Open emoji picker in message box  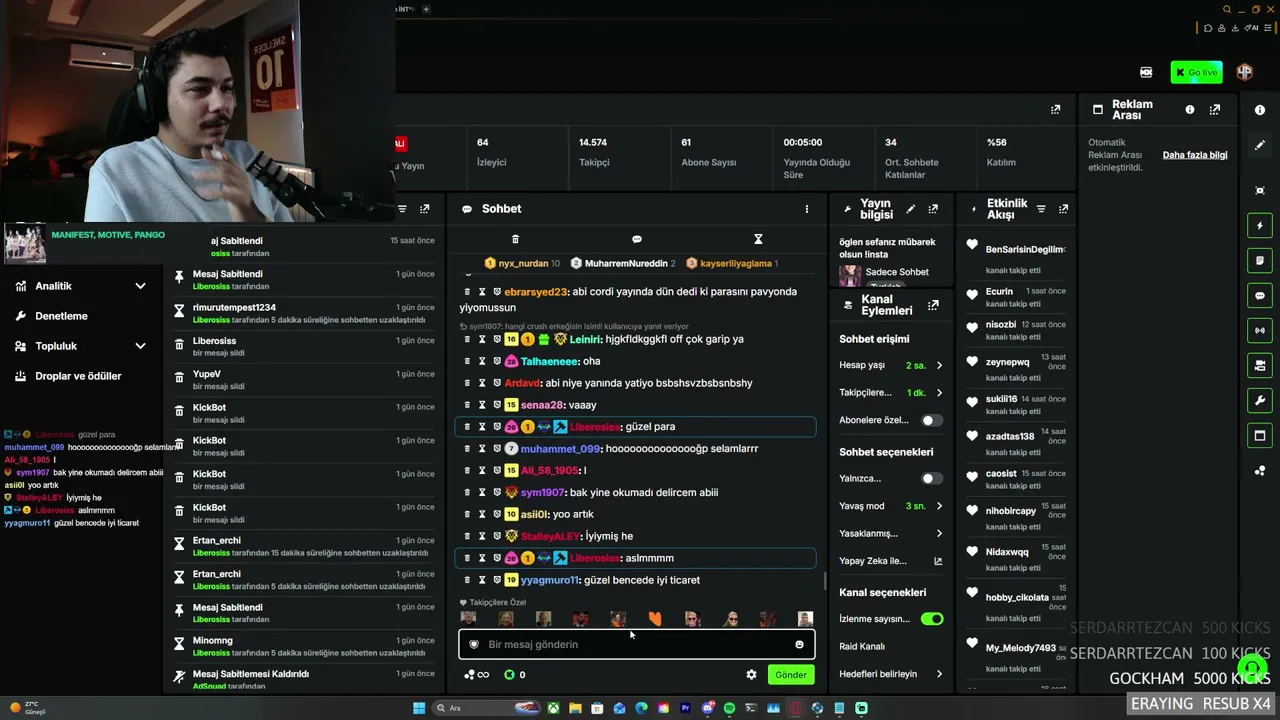coord(799,644)
